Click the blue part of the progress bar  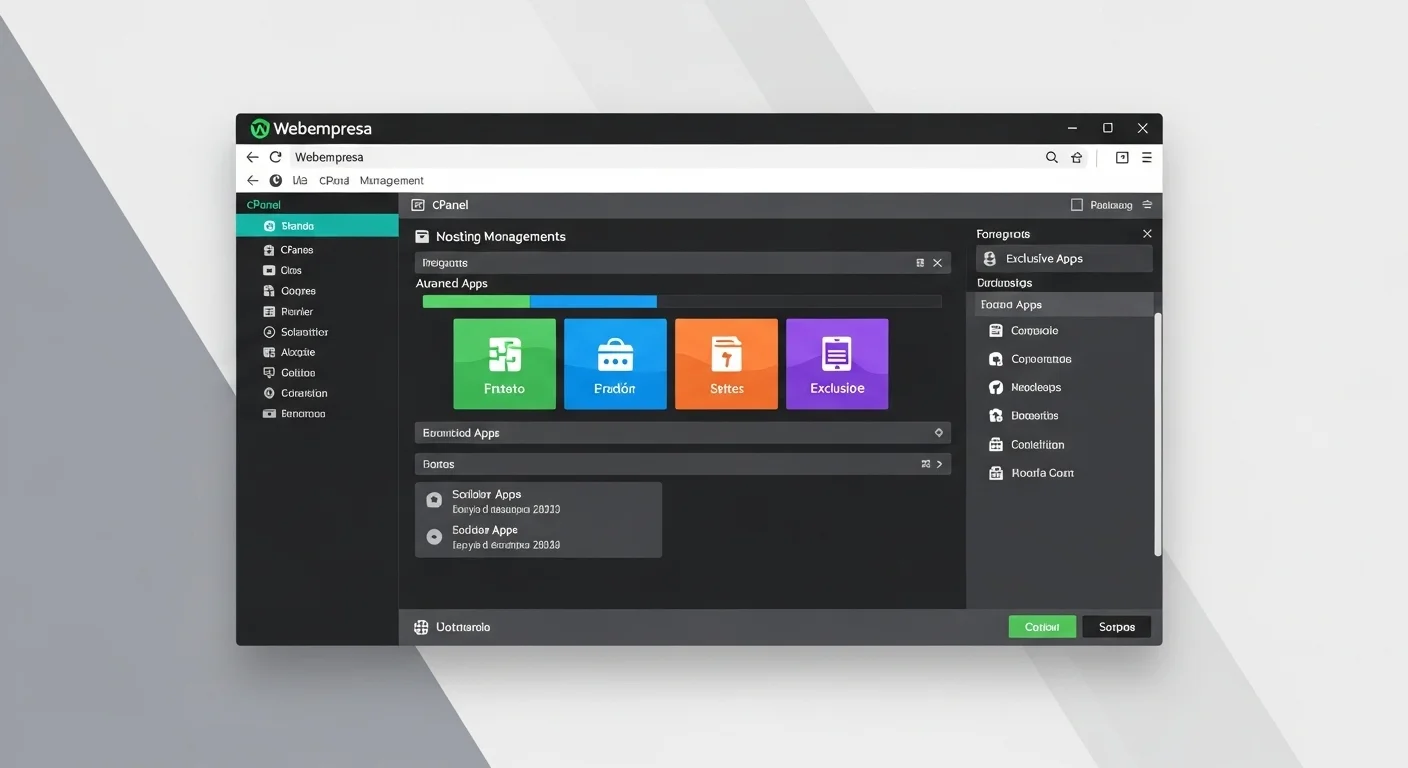(x=593, y=301)
